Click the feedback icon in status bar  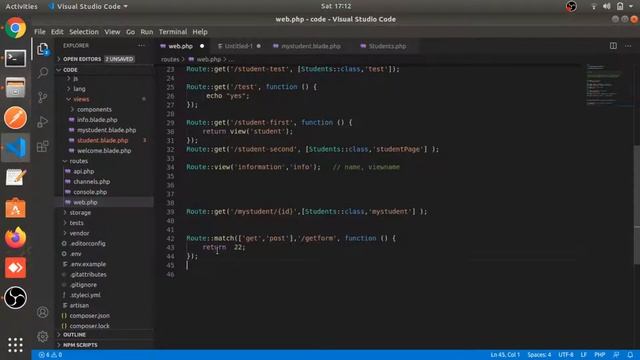click(x=616, y=355)
